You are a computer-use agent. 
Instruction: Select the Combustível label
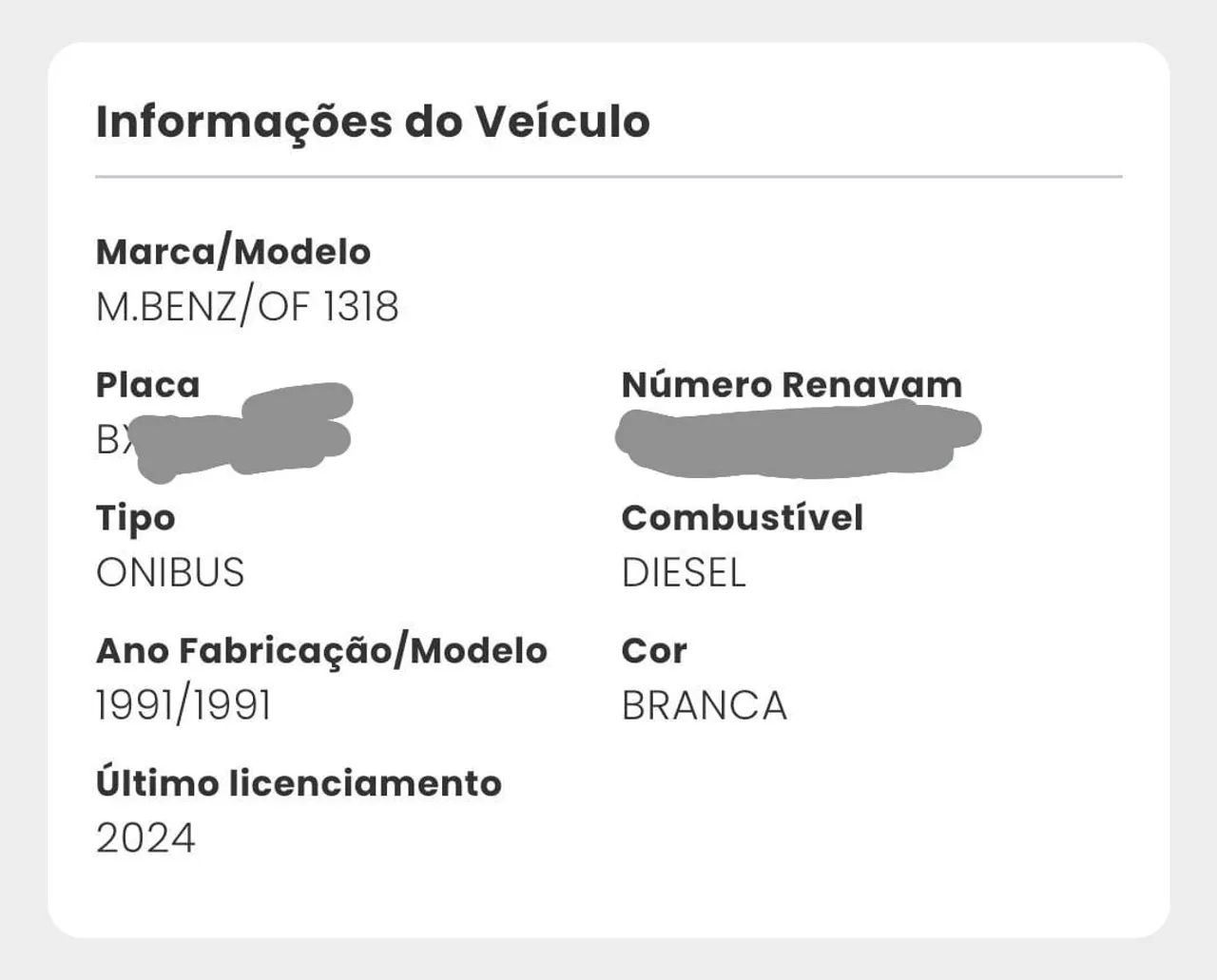click(743, 518)
